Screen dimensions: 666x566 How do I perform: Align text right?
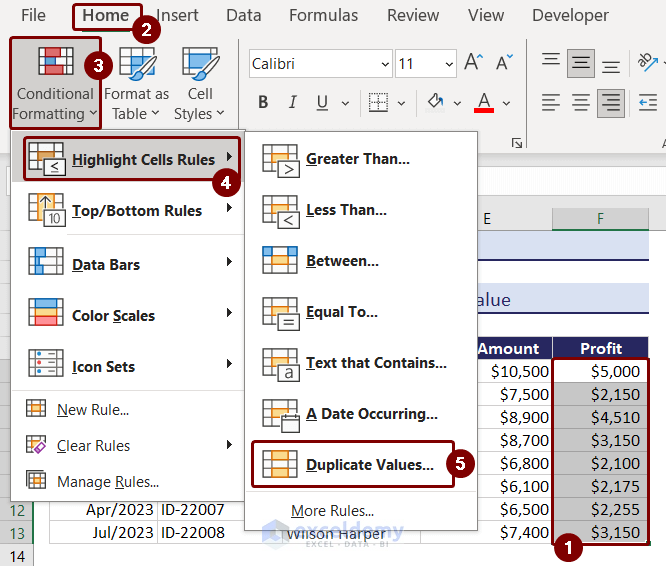tap(611, 103)
